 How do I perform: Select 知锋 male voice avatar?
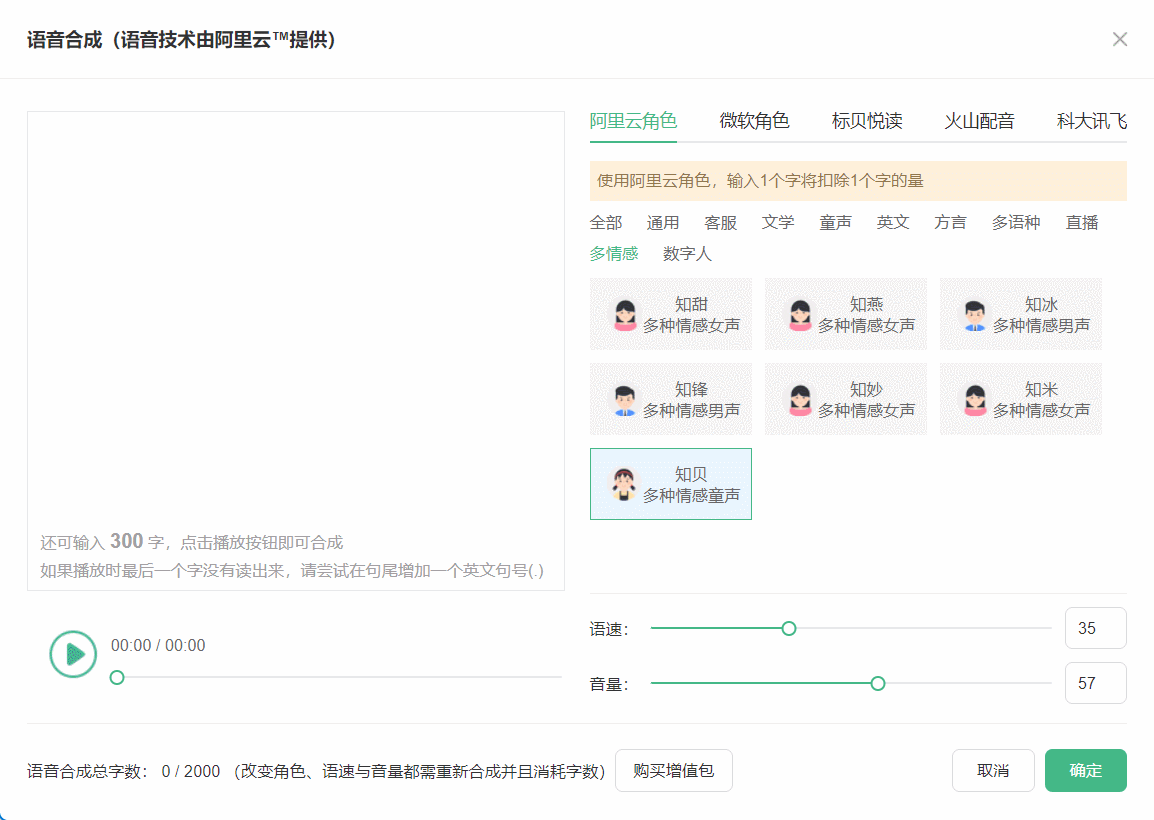tap(625, 400)
